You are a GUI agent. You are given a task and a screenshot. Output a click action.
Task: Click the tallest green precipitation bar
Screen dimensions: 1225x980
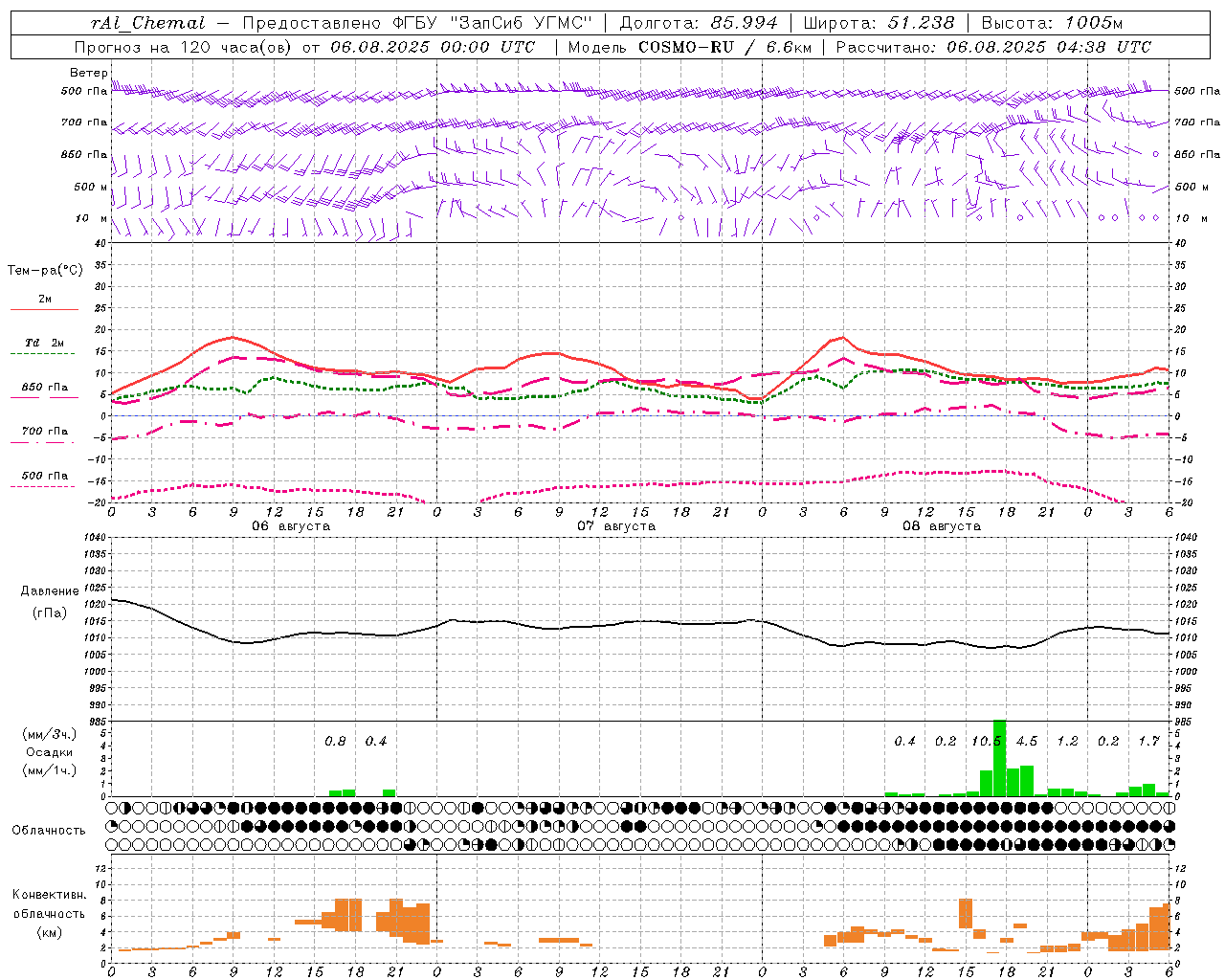[x=999, y=758]
